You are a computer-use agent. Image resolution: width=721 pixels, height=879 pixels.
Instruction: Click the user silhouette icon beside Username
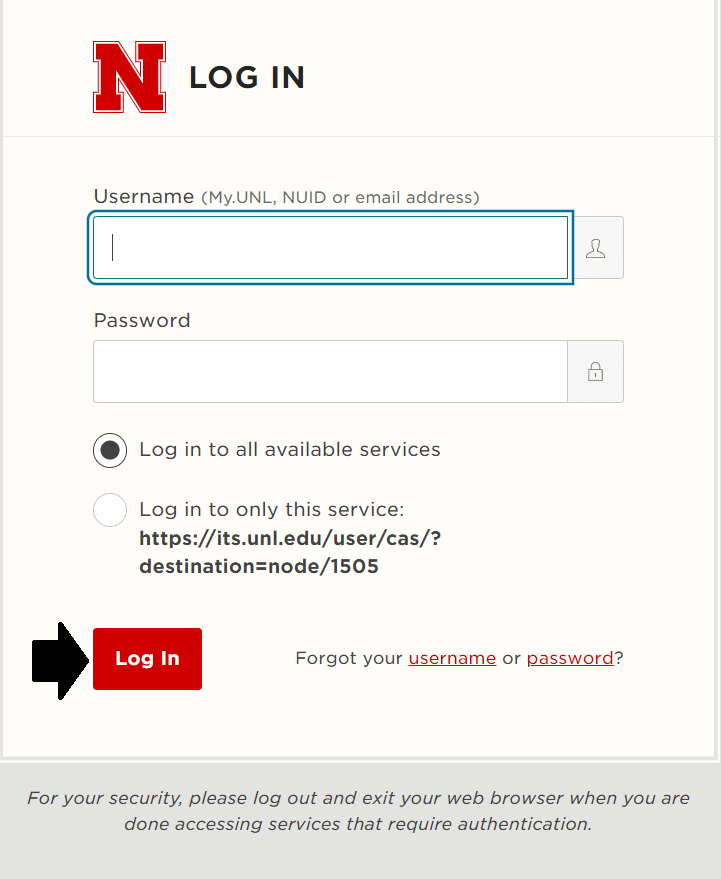coord(595,248)
